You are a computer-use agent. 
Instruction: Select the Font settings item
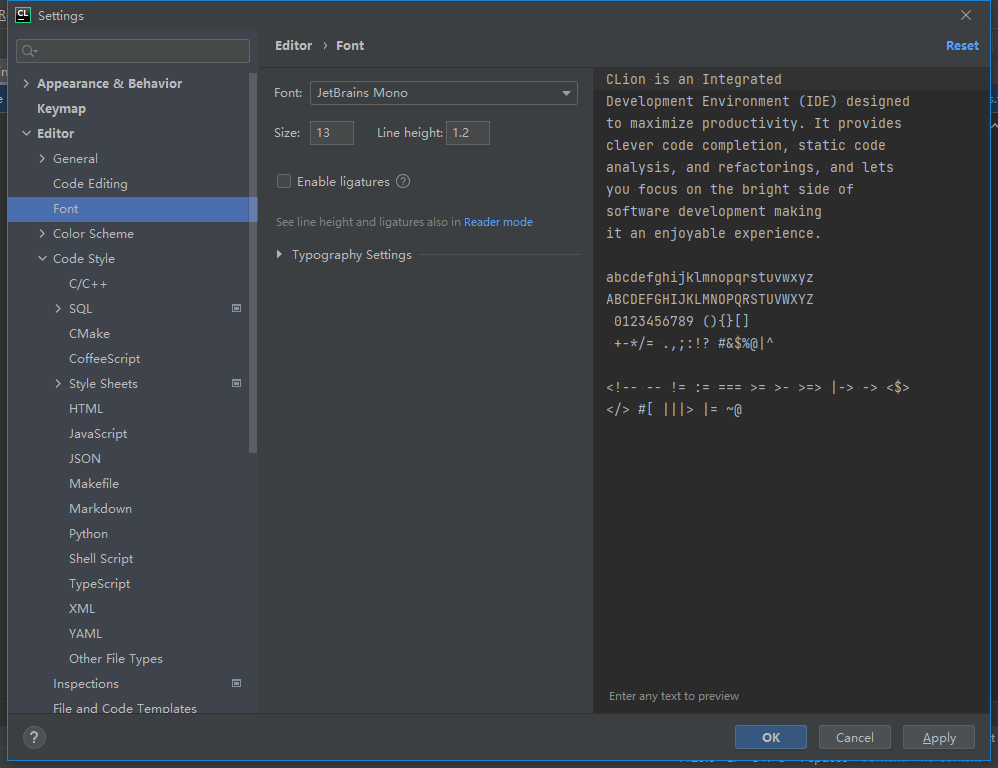[x=132, y=209]
